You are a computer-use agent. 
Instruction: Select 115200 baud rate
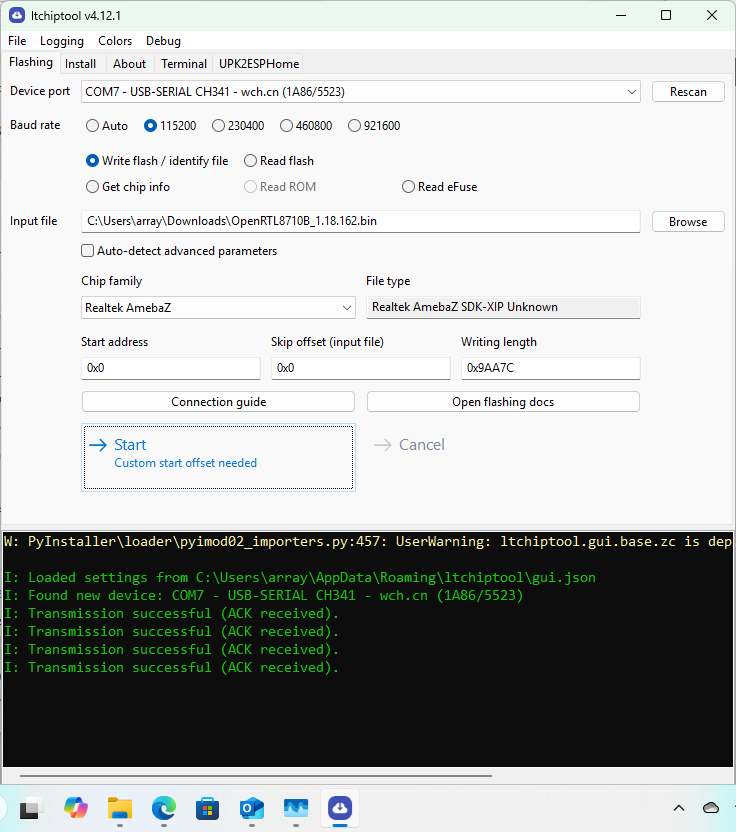coord(170,126)
